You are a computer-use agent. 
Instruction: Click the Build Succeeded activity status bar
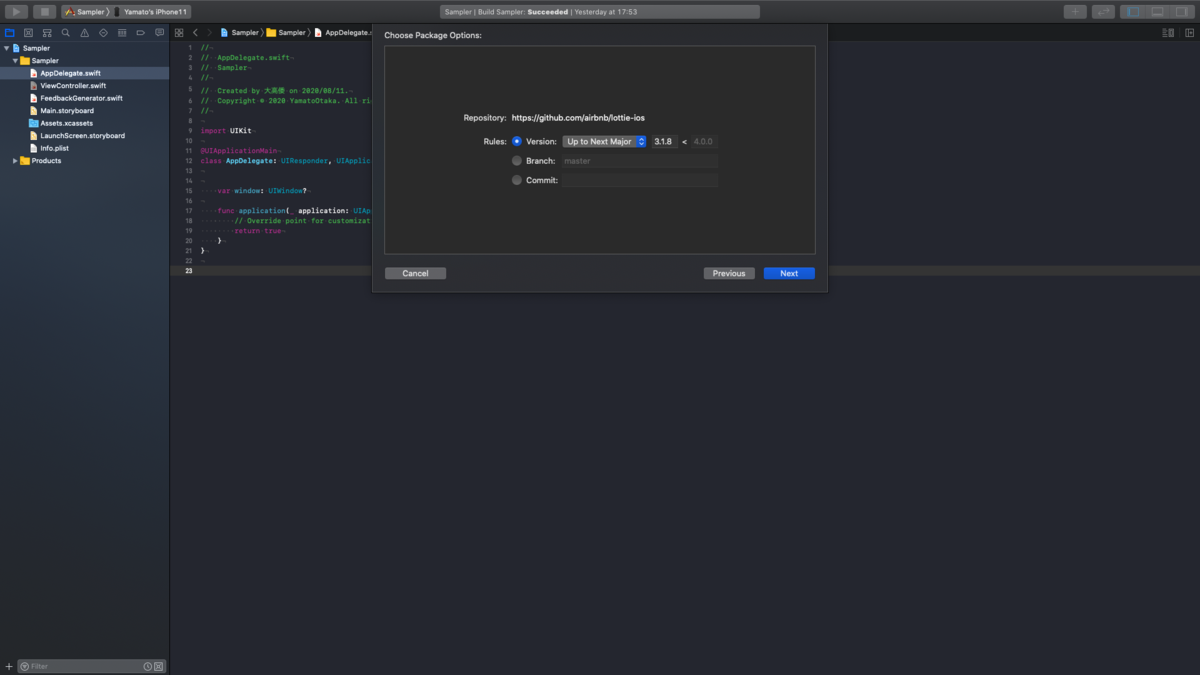pyautogui.click(x=600, y=12)
